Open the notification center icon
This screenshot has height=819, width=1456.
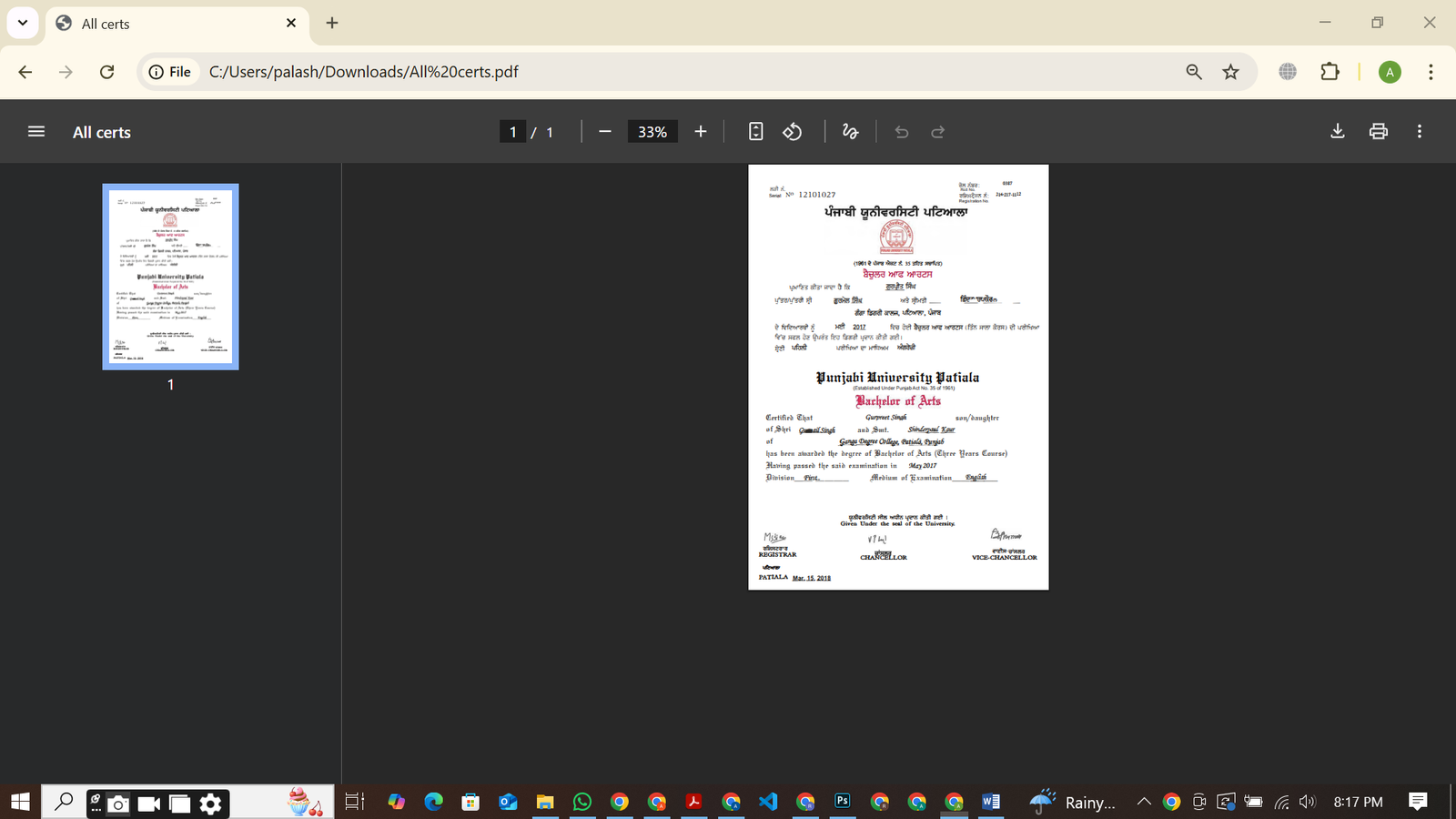[x=1418, y=802]
